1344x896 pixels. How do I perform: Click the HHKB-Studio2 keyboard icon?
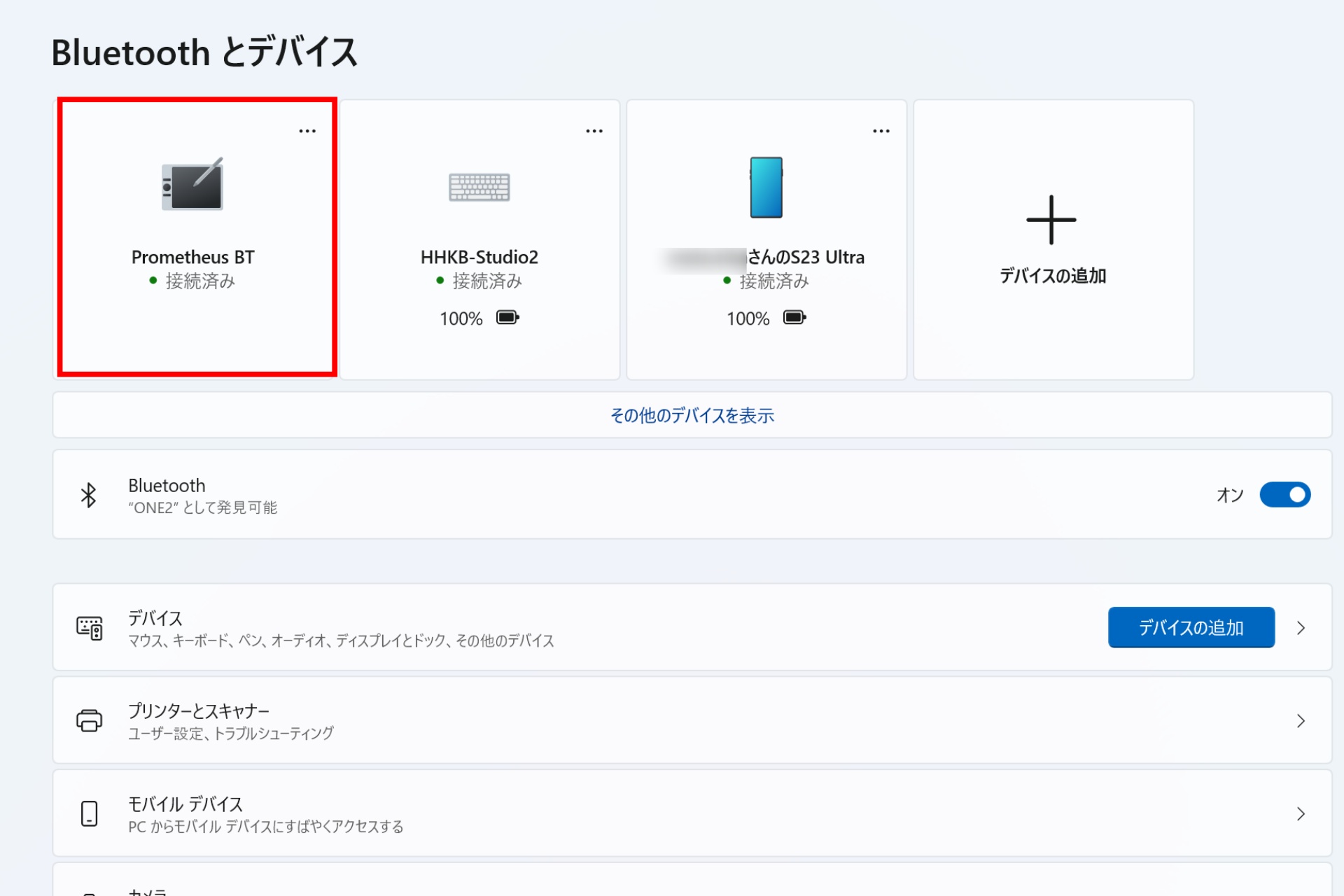479,187
